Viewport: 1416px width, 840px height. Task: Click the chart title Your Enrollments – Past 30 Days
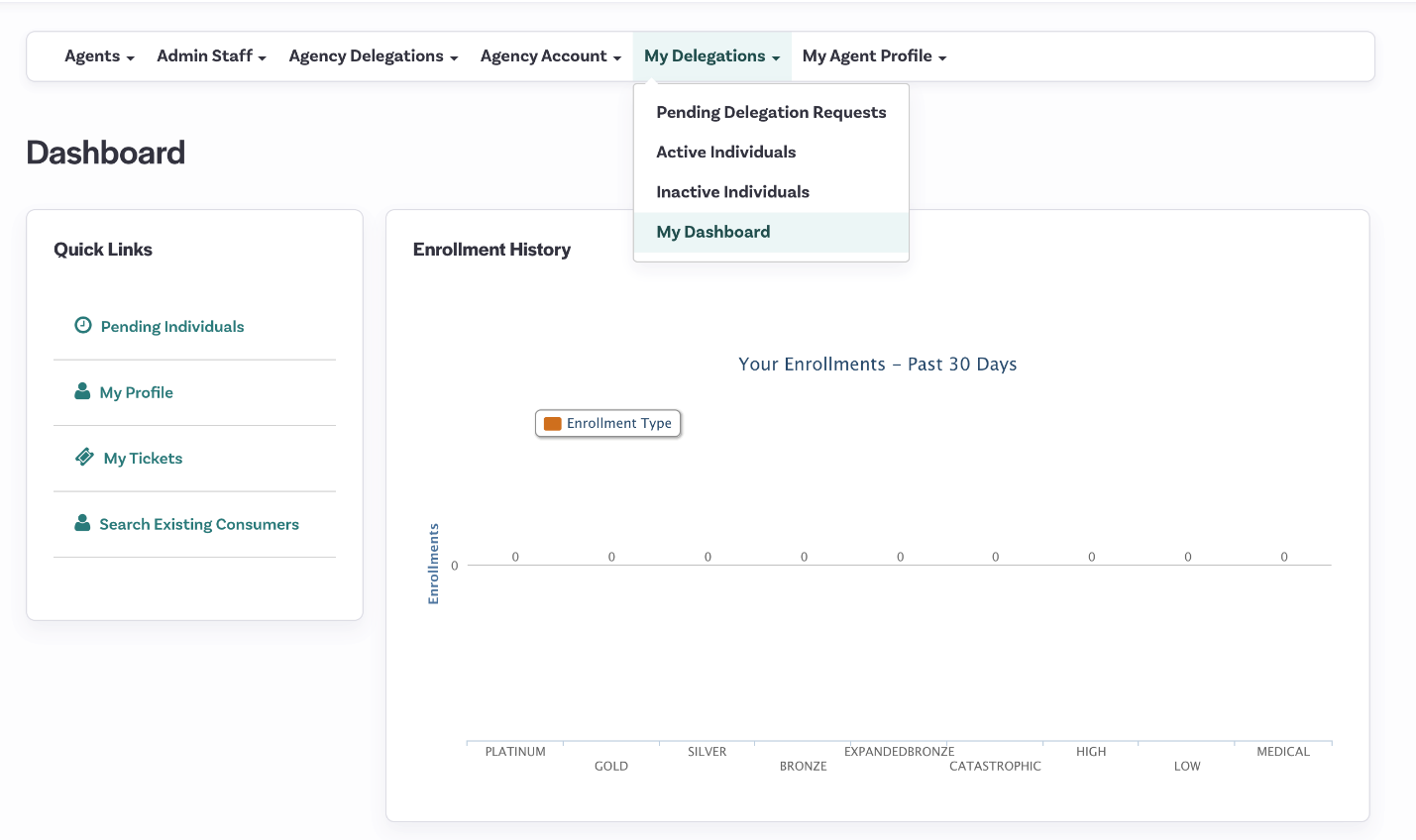878,365
